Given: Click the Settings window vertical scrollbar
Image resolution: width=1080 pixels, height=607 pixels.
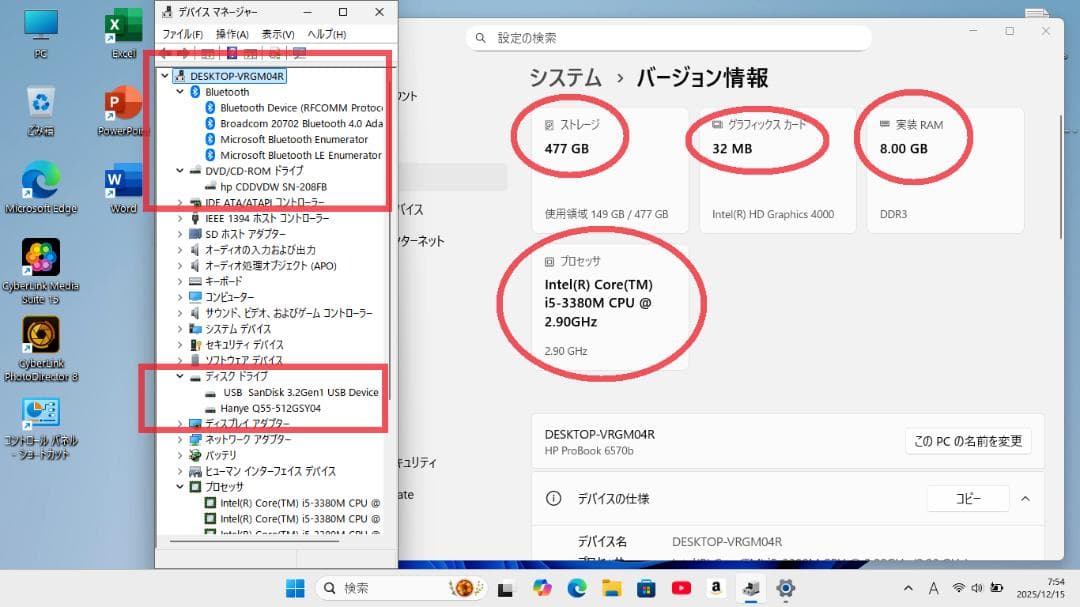Looking at the screenshot, I should point(1061,178).
